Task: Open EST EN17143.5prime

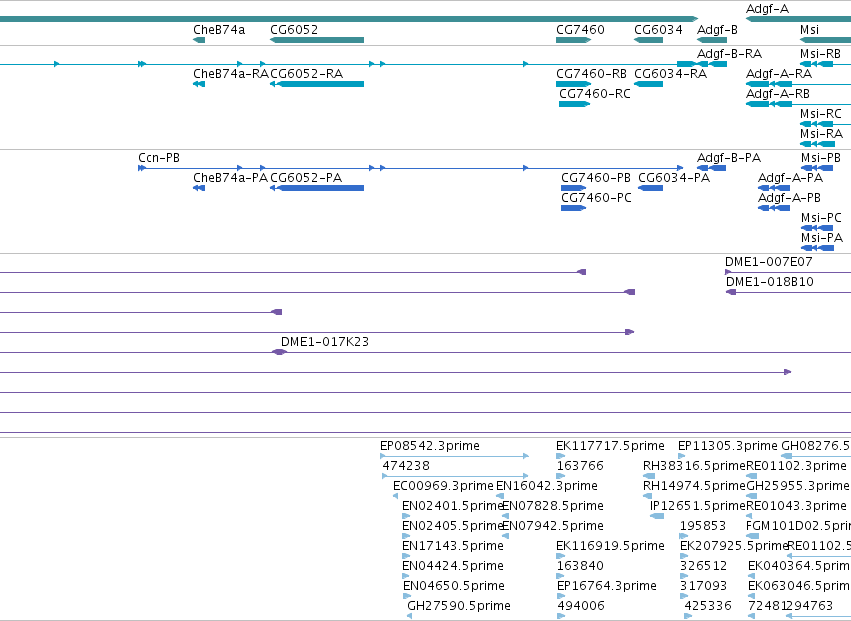Action: click(x=453, y=546)
